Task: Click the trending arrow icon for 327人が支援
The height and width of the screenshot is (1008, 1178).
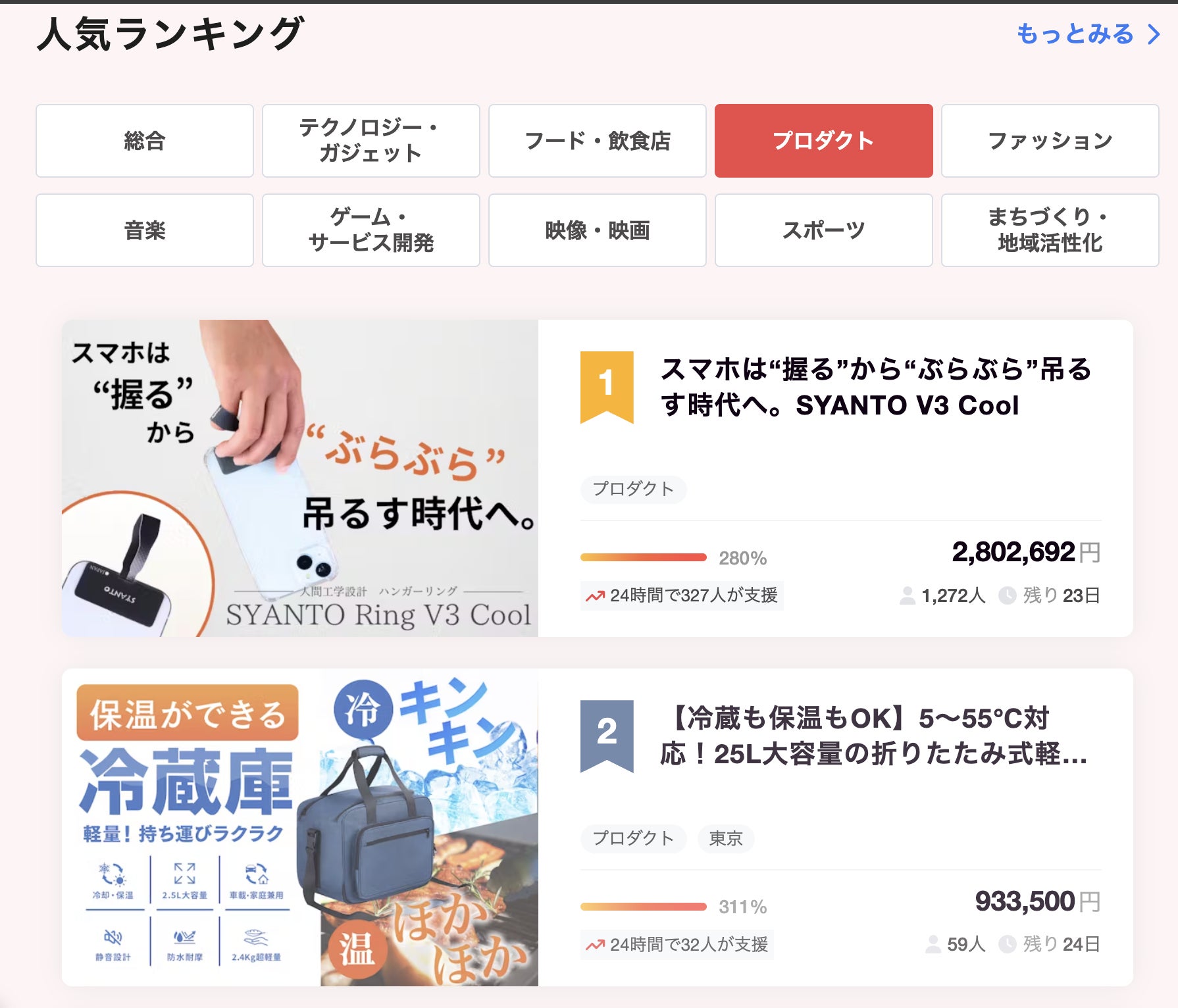Action: tap(595, 596)
